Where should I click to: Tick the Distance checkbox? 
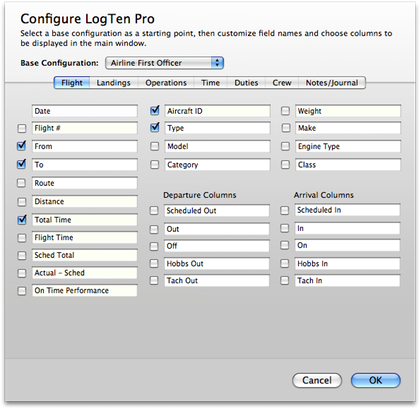[x=22, y=202]
